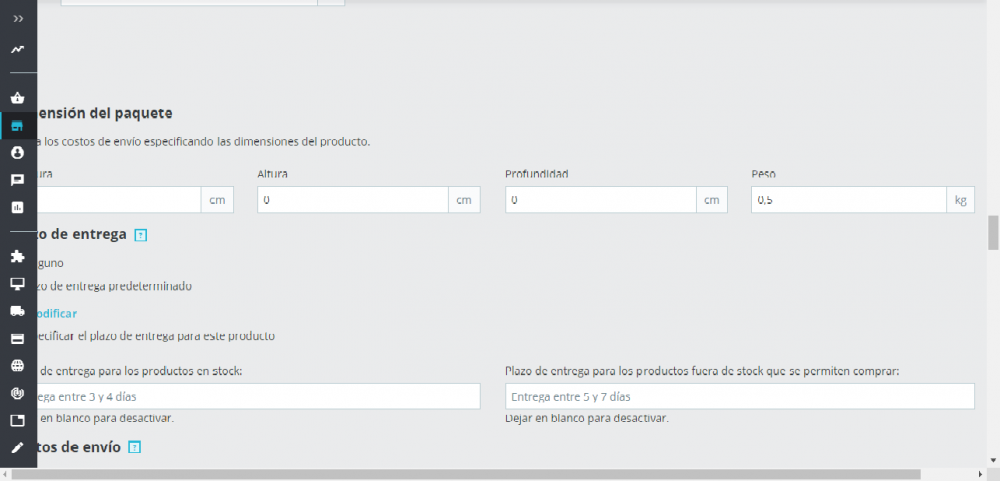Click the 'kg' unit label beside Peso

tap(960, 200)
